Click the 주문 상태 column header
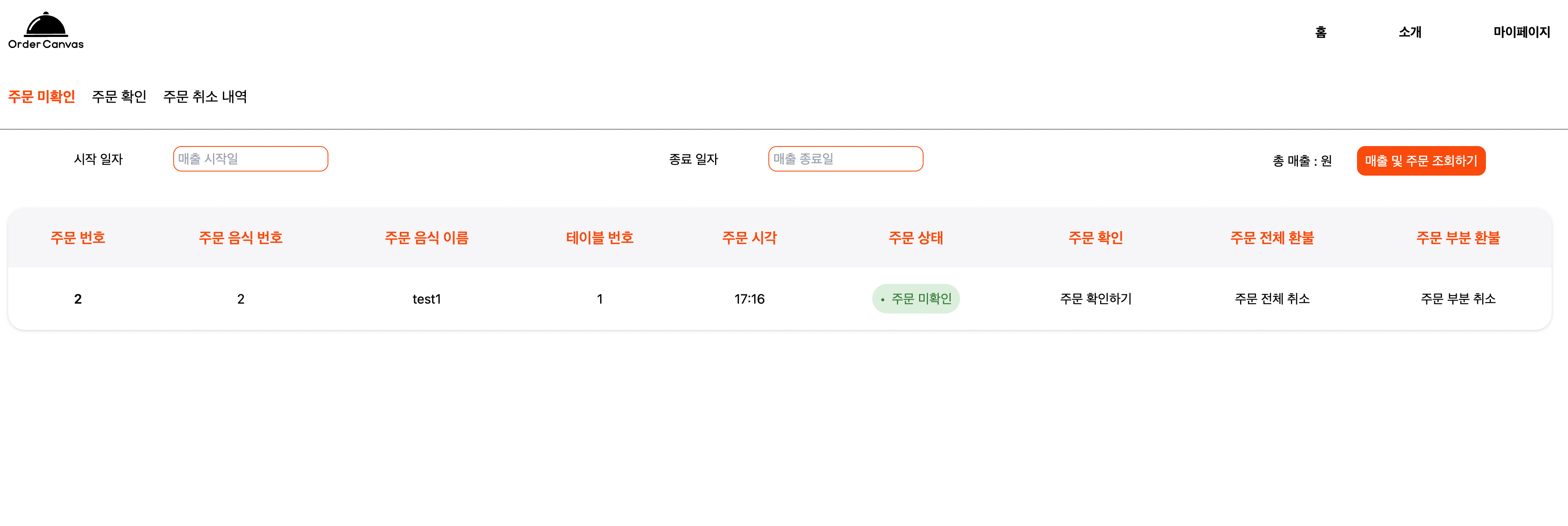Viewport: 1568px width, 526px height. pyautogui.click(x=915, y=238)
